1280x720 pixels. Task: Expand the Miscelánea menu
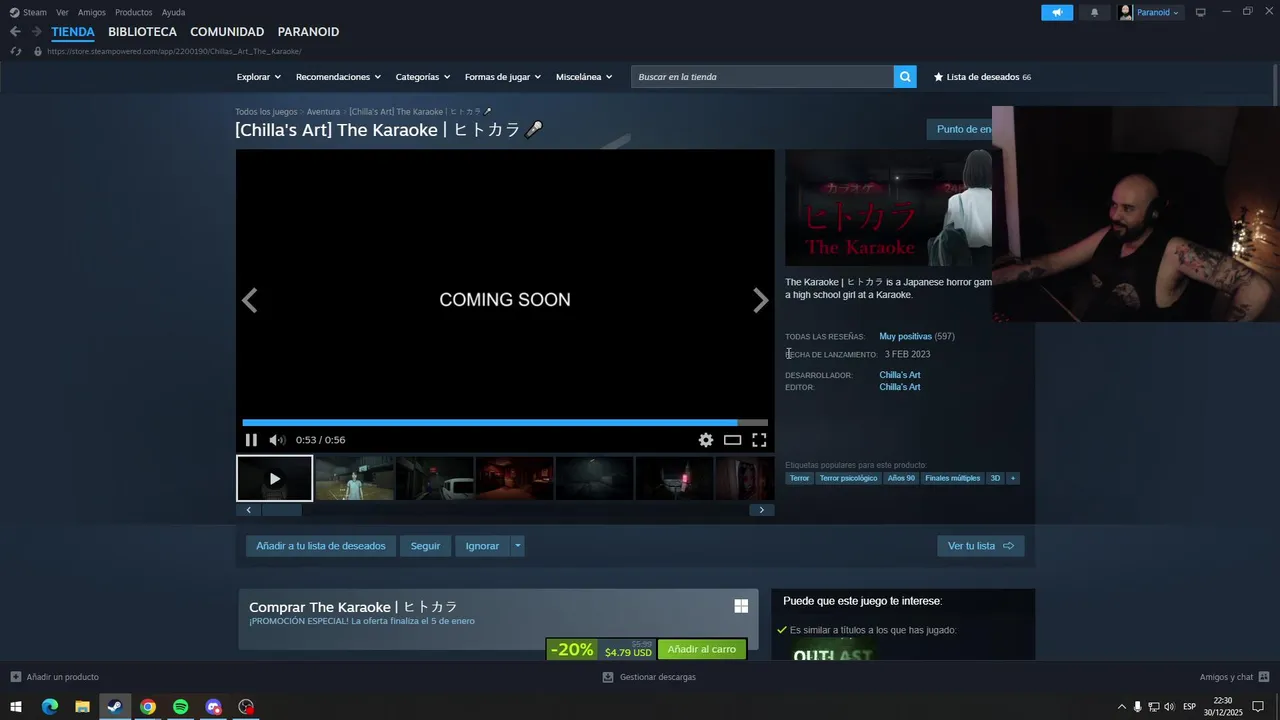(x=584, y=77)
